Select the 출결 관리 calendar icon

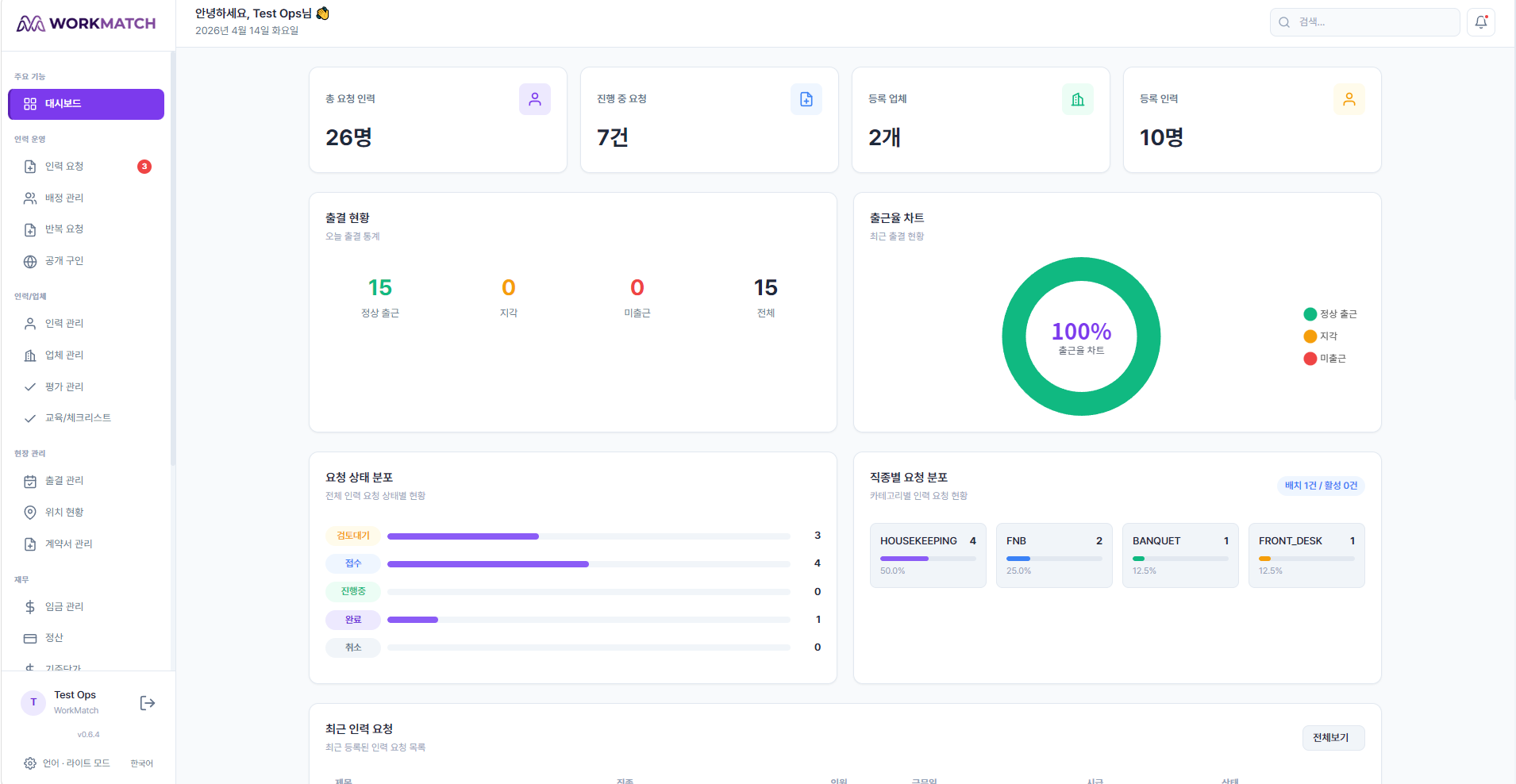pos(29,480)
